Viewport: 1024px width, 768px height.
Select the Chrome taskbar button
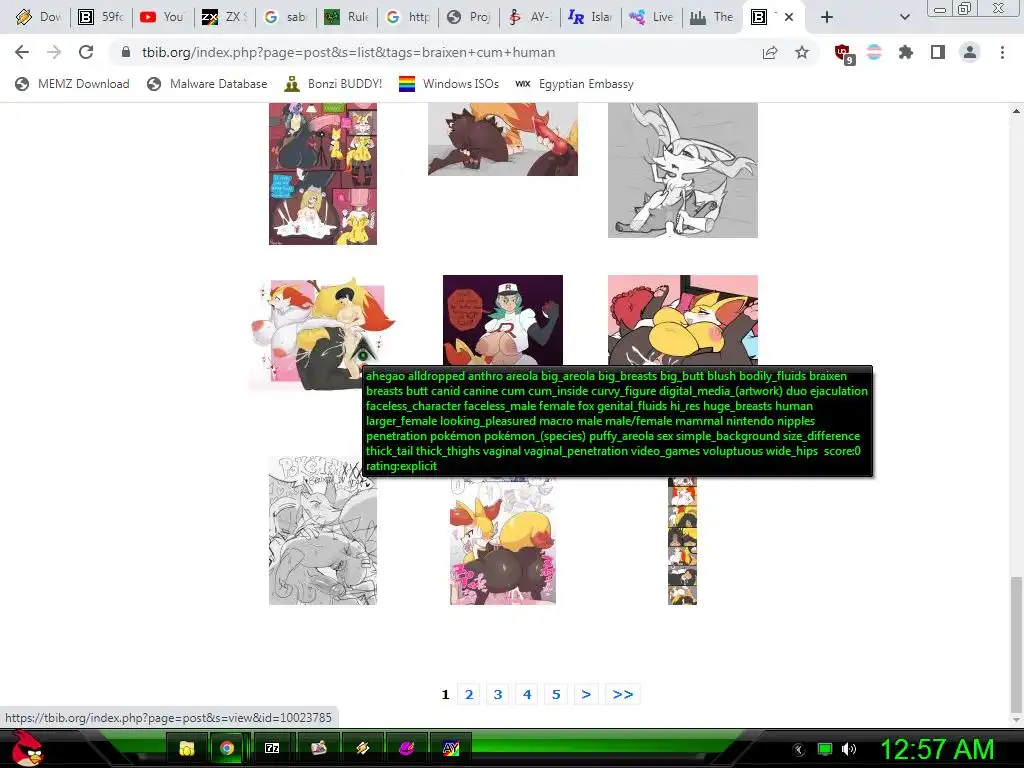click(227, 748)
